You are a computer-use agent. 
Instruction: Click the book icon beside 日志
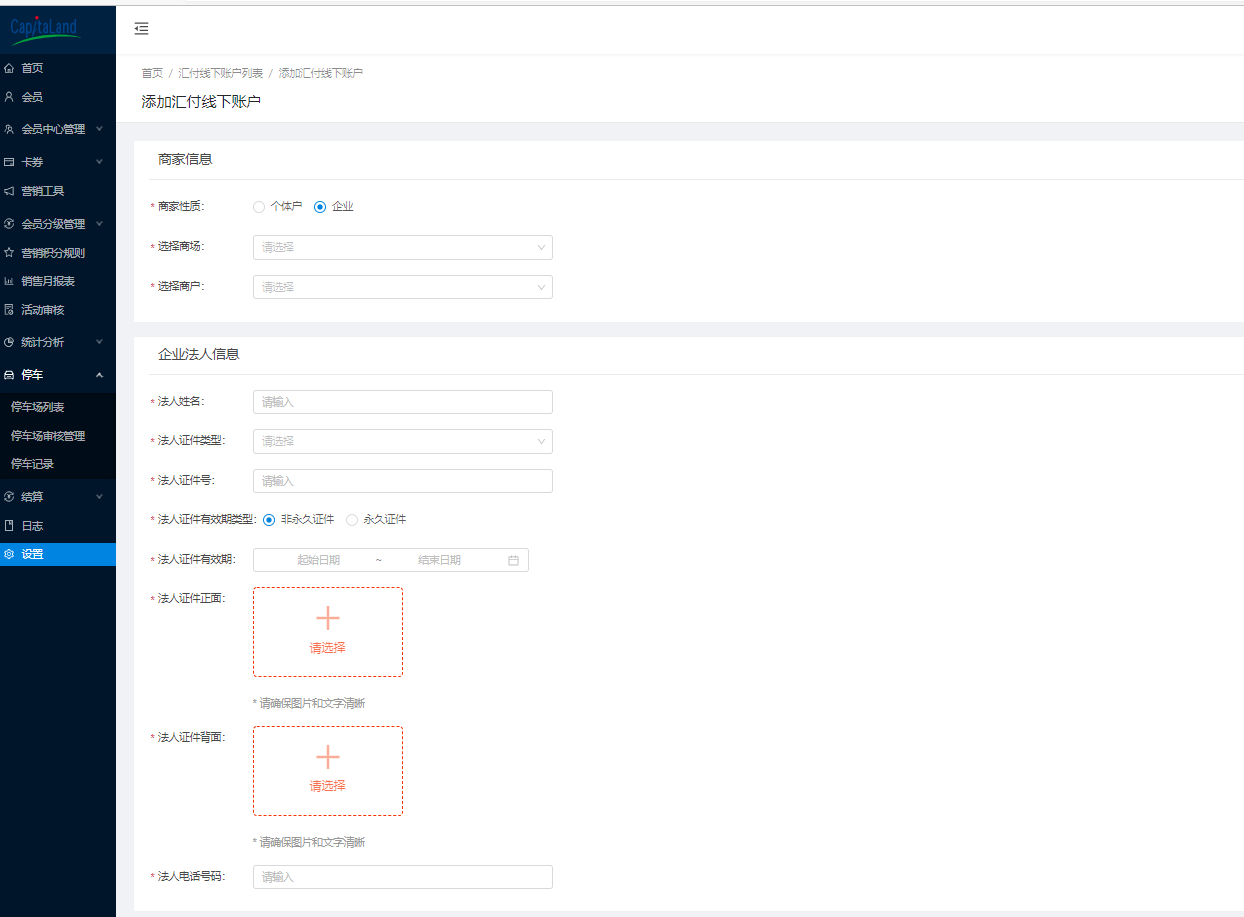click(x=9, y=525)
